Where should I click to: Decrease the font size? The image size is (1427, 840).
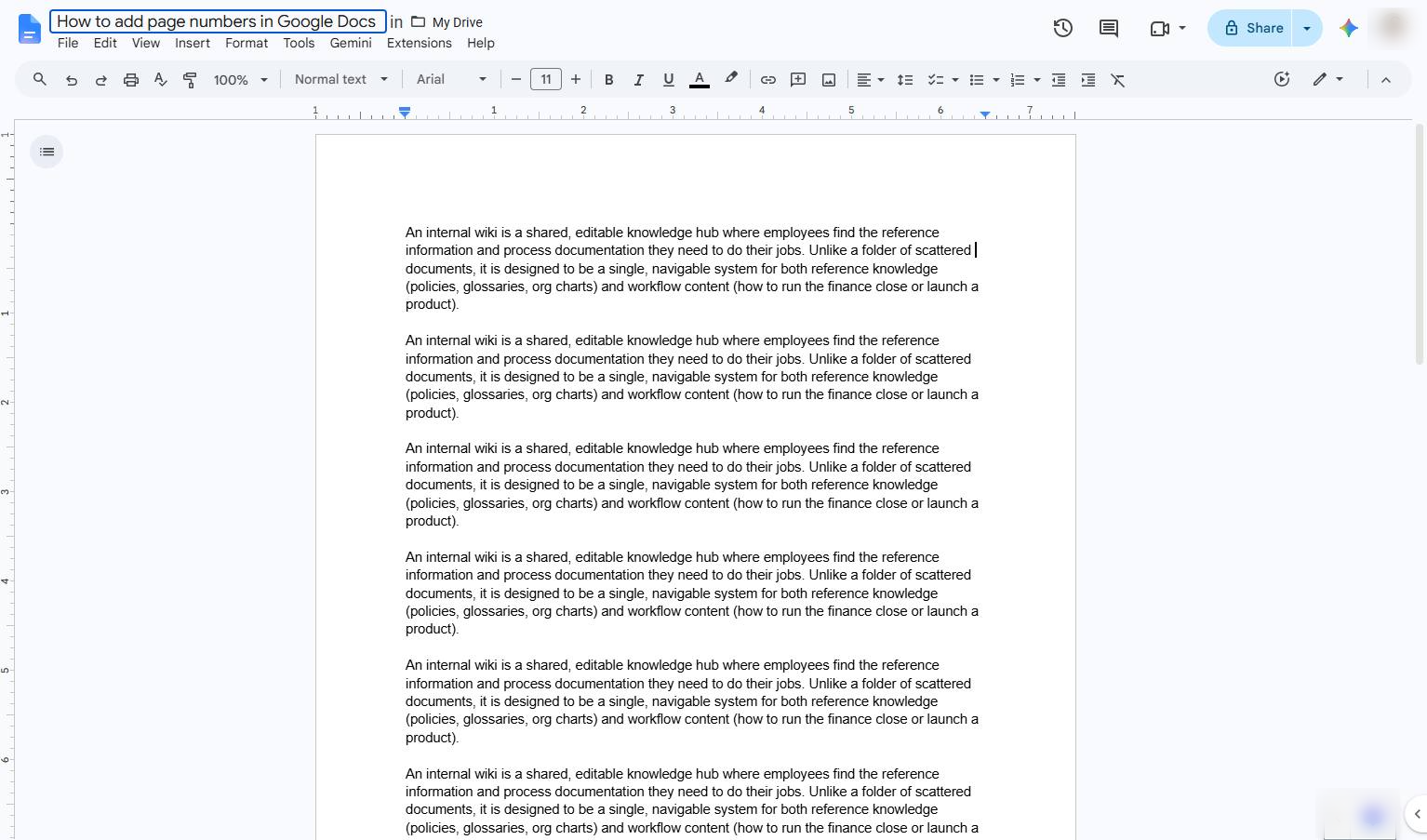[516, 80]
